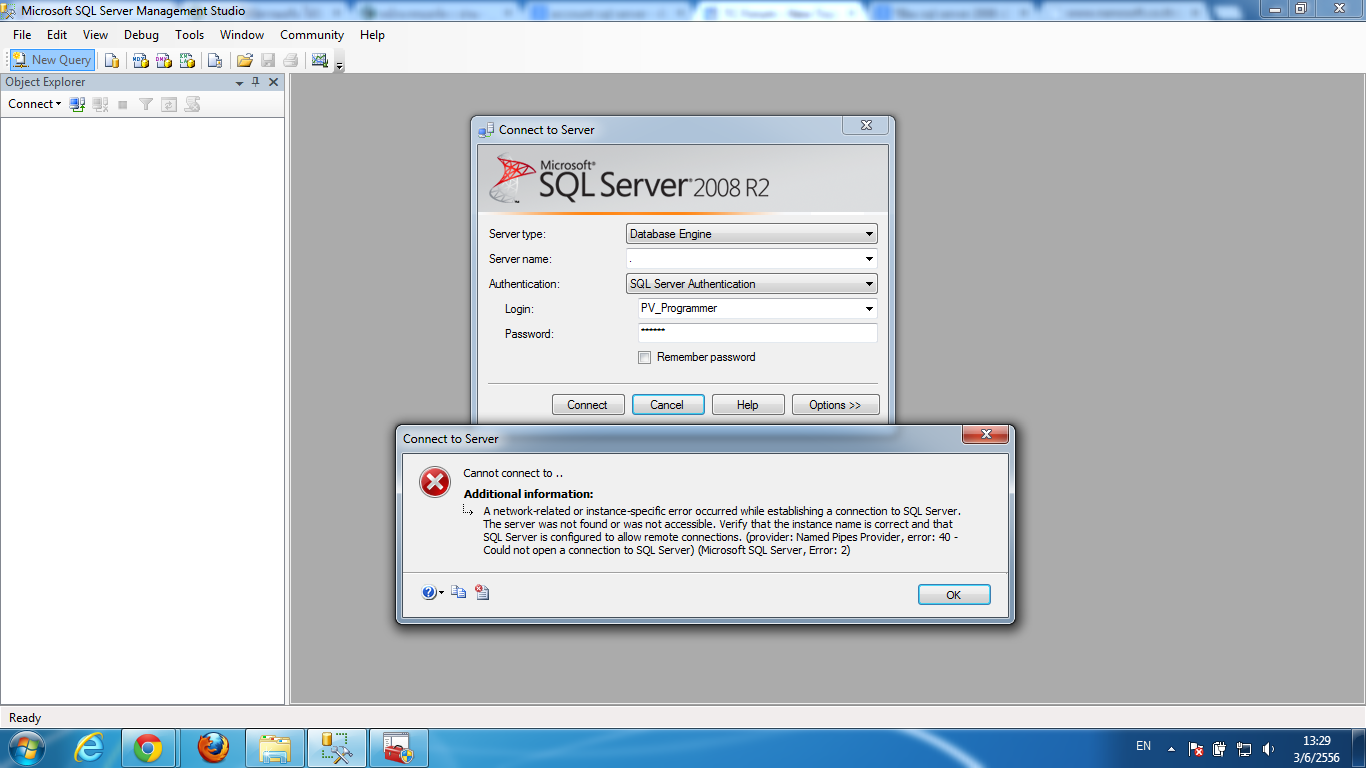Click the script icon in Object Explorer toolbar
Image resolution: width=1366 pixels, height=768 pixels.
click(192, 104)
